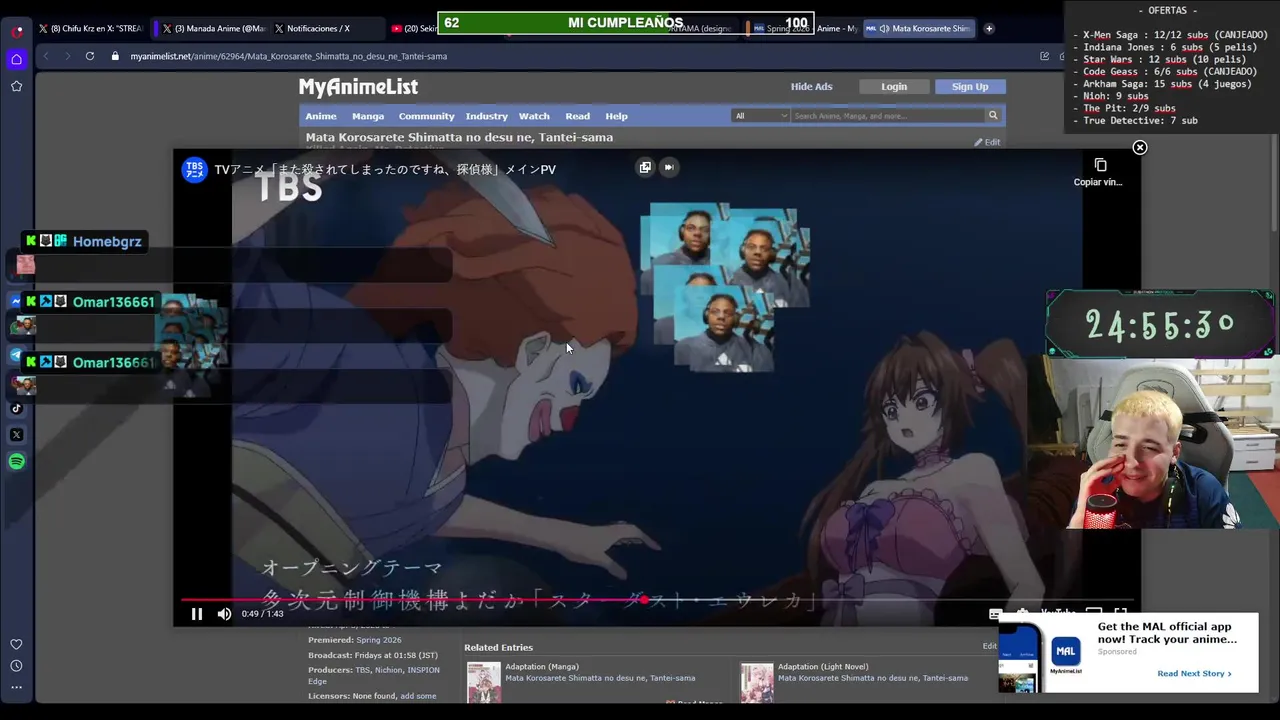Open the Anime menu on MyAnimeList

[321, 116]
